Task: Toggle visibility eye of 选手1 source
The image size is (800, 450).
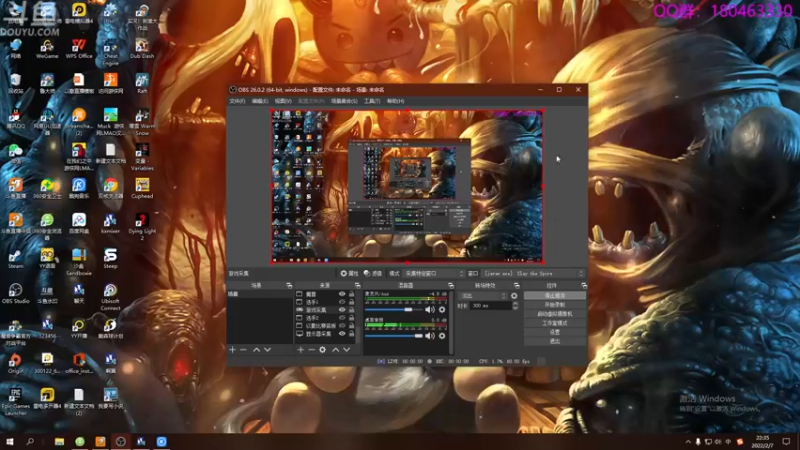Action: coord(342,302)
